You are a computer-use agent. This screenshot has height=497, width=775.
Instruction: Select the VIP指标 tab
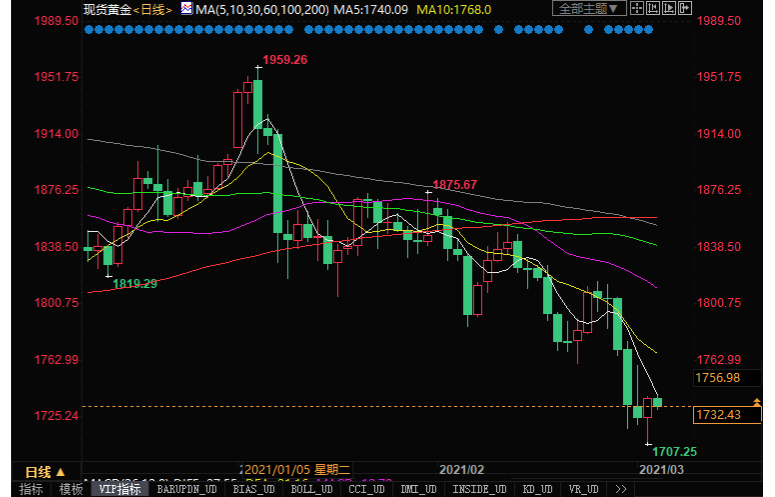120,489
